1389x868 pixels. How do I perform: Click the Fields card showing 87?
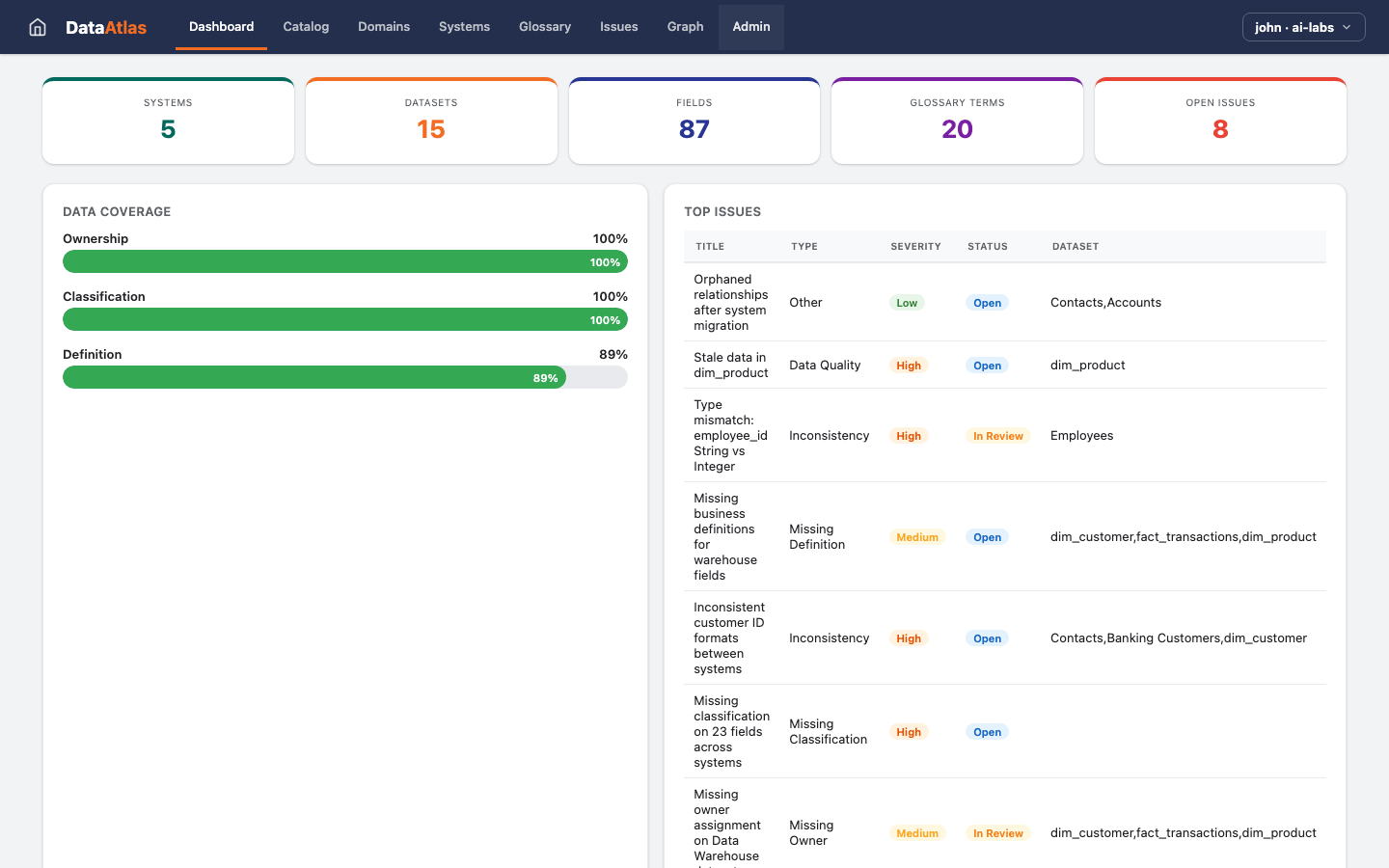694,120
